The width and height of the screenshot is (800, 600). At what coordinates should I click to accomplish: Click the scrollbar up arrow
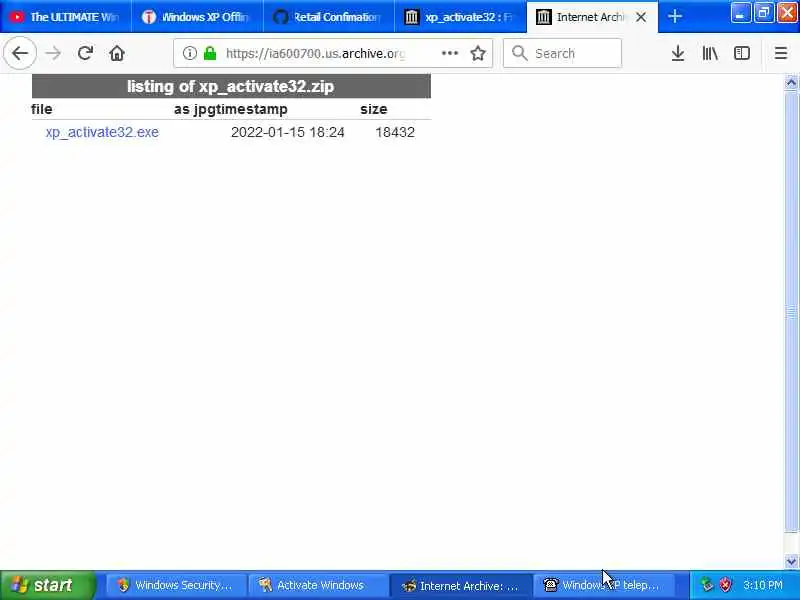point(791,82)
